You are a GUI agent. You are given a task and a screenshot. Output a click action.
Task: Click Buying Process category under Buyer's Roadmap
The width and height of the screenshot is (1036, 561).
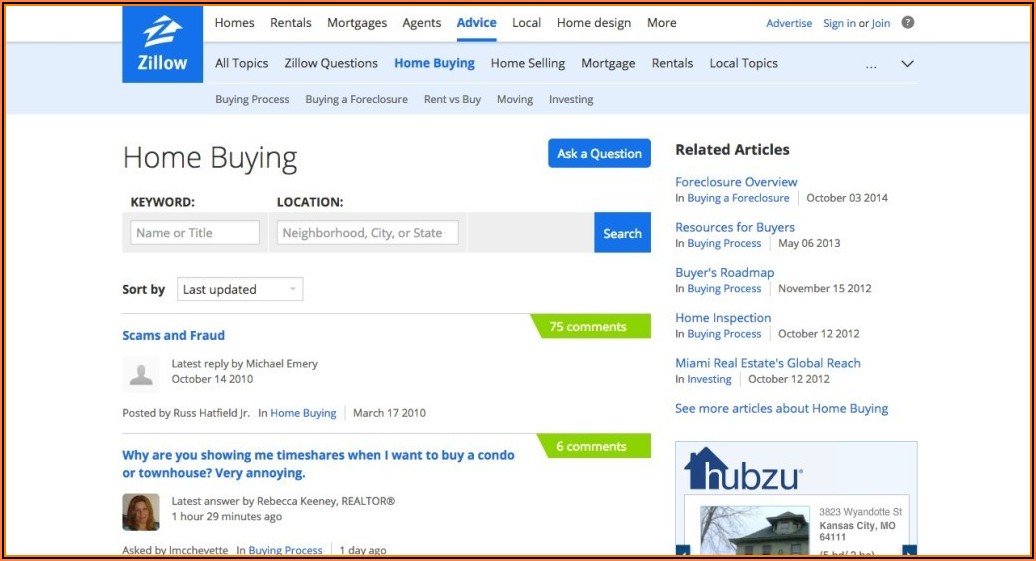pos(724,288)
